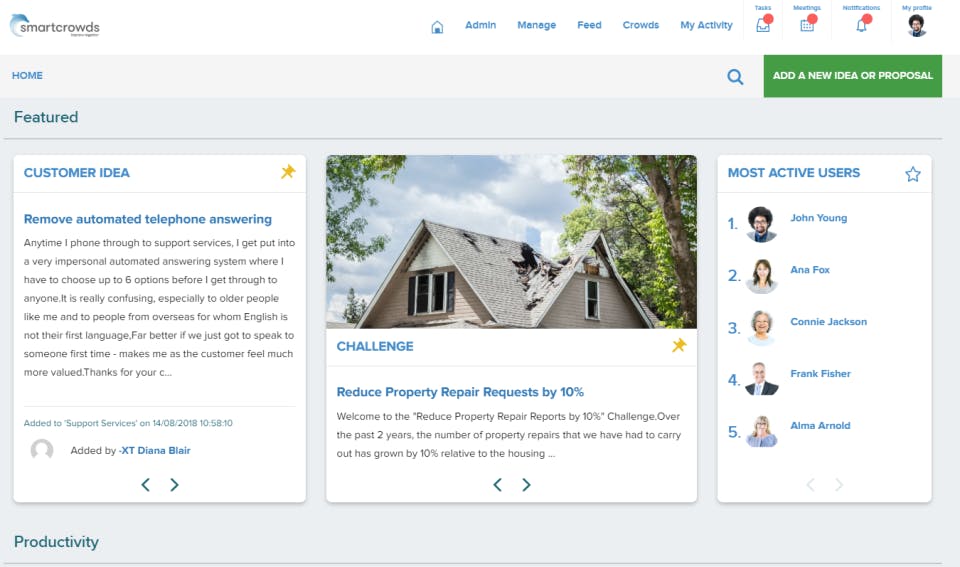Click the MOST ACTIVE USERS heading

point(793,173)
